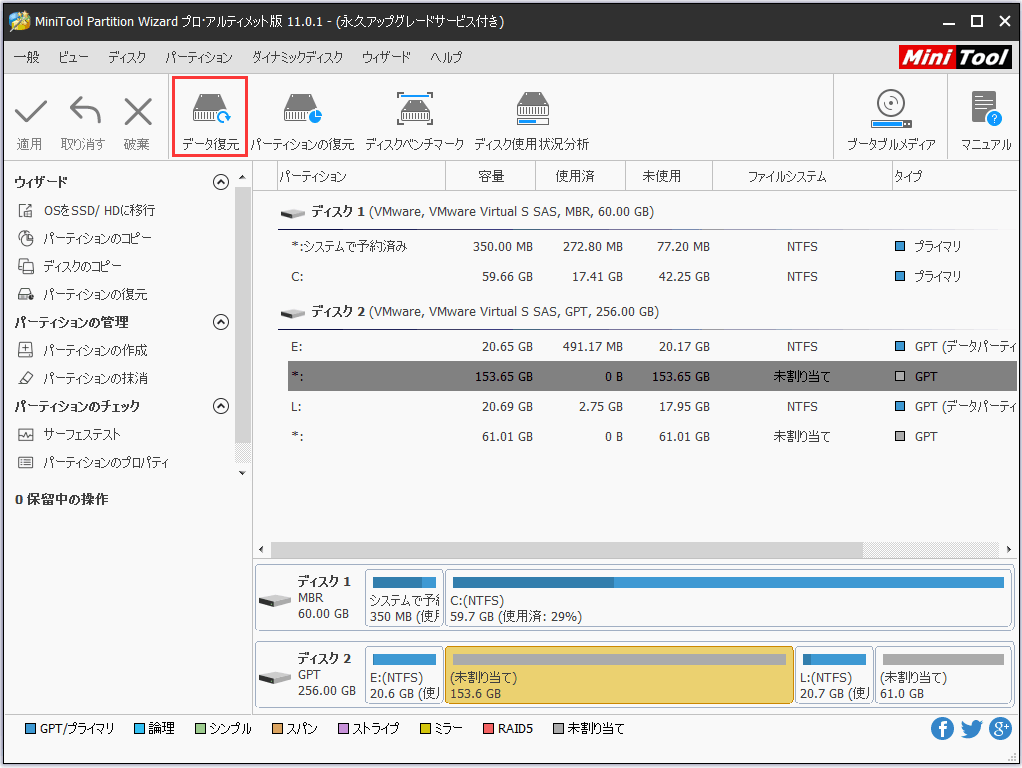Open the Facebook share icon

[x=942, y=728]
